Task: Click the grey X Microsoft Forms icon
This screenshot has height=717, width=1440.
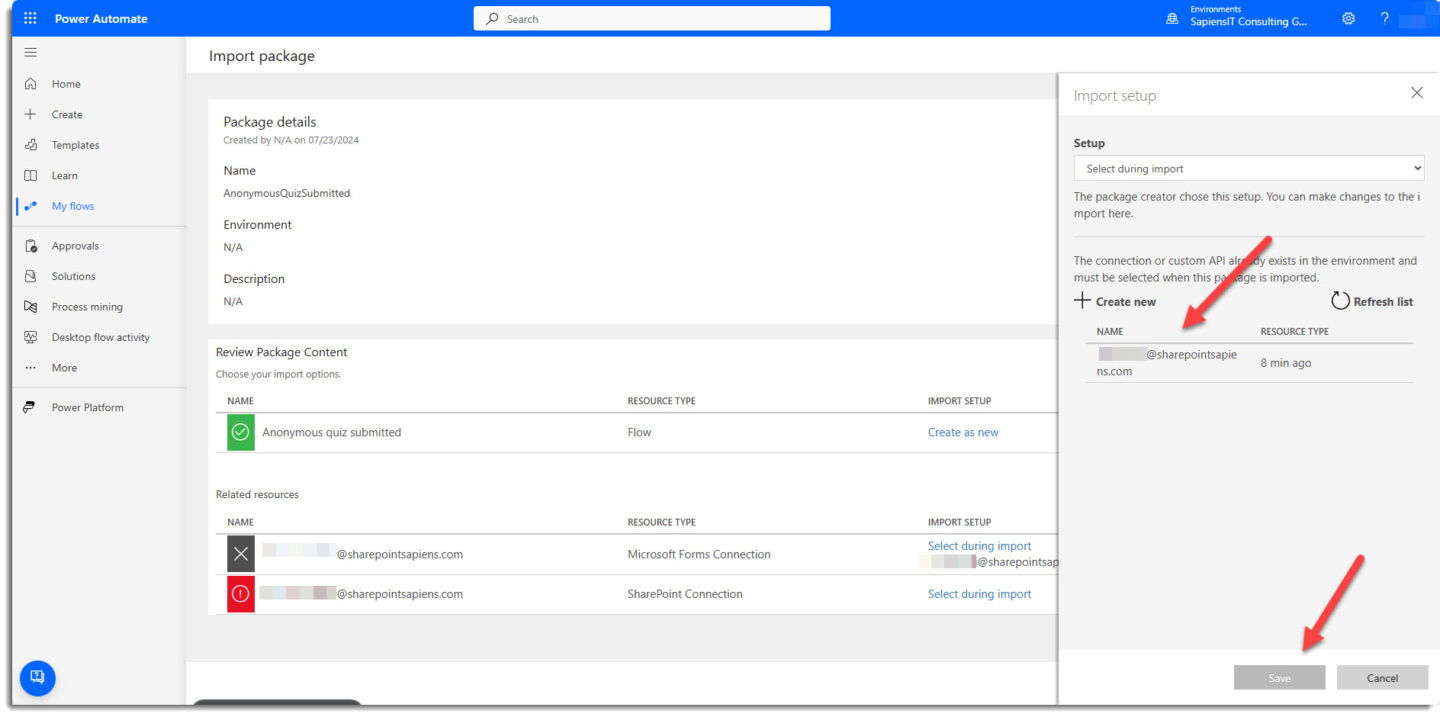Action: pyautogui.click(x=240, y=554)
